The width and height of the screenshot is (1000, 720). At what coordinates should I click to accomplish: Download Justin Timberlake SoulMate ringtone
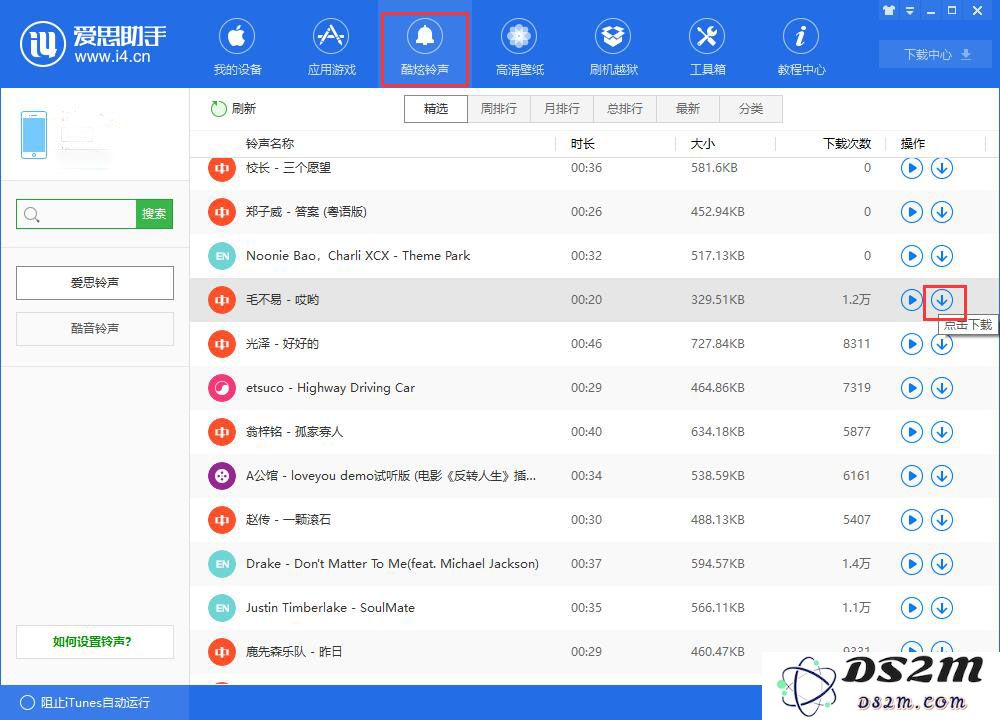pyautogui.click(x=942, y=608)
